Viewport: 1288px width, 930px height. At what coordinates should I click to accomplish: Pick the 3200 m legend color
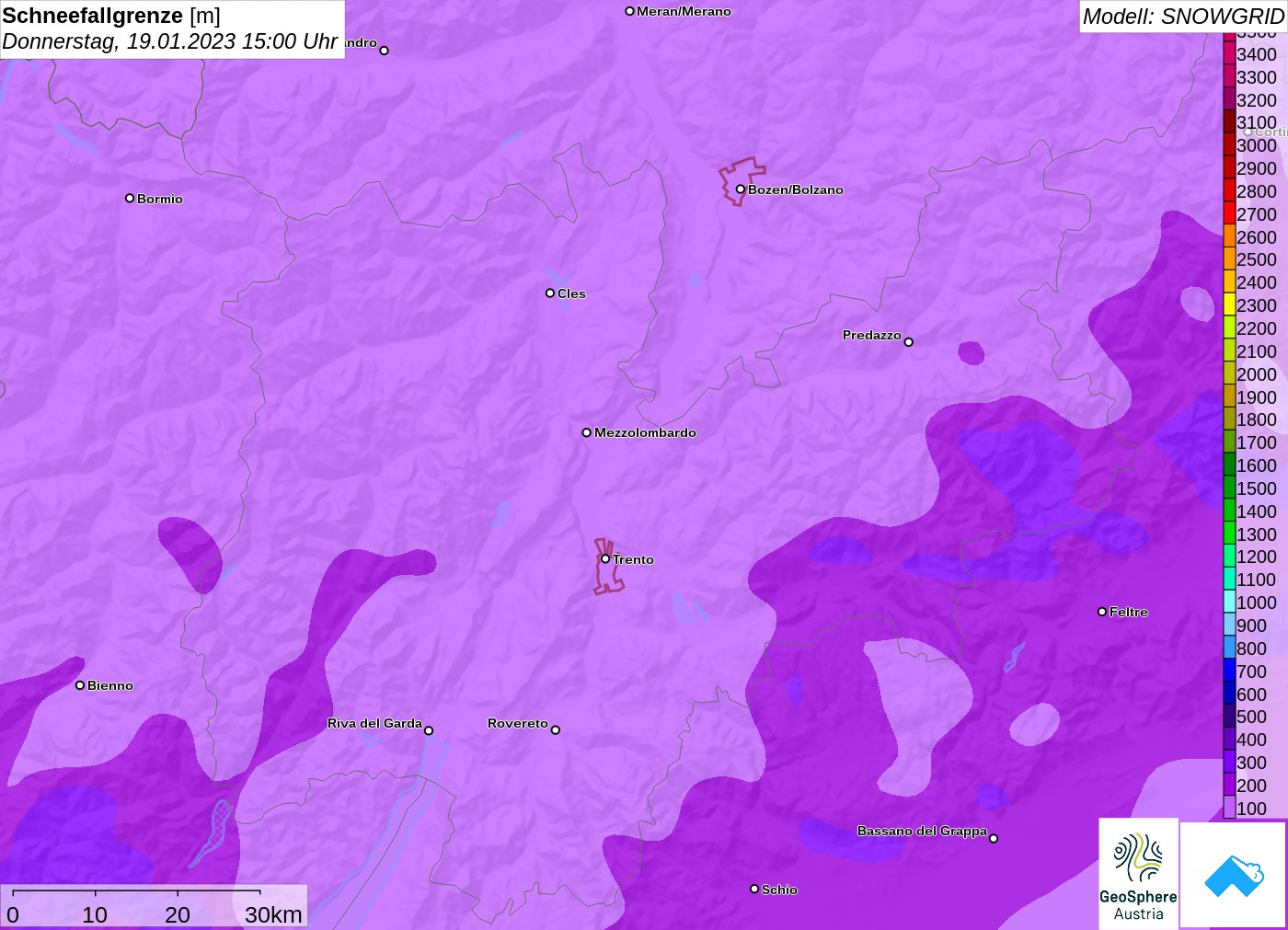tap(1229, 99)
